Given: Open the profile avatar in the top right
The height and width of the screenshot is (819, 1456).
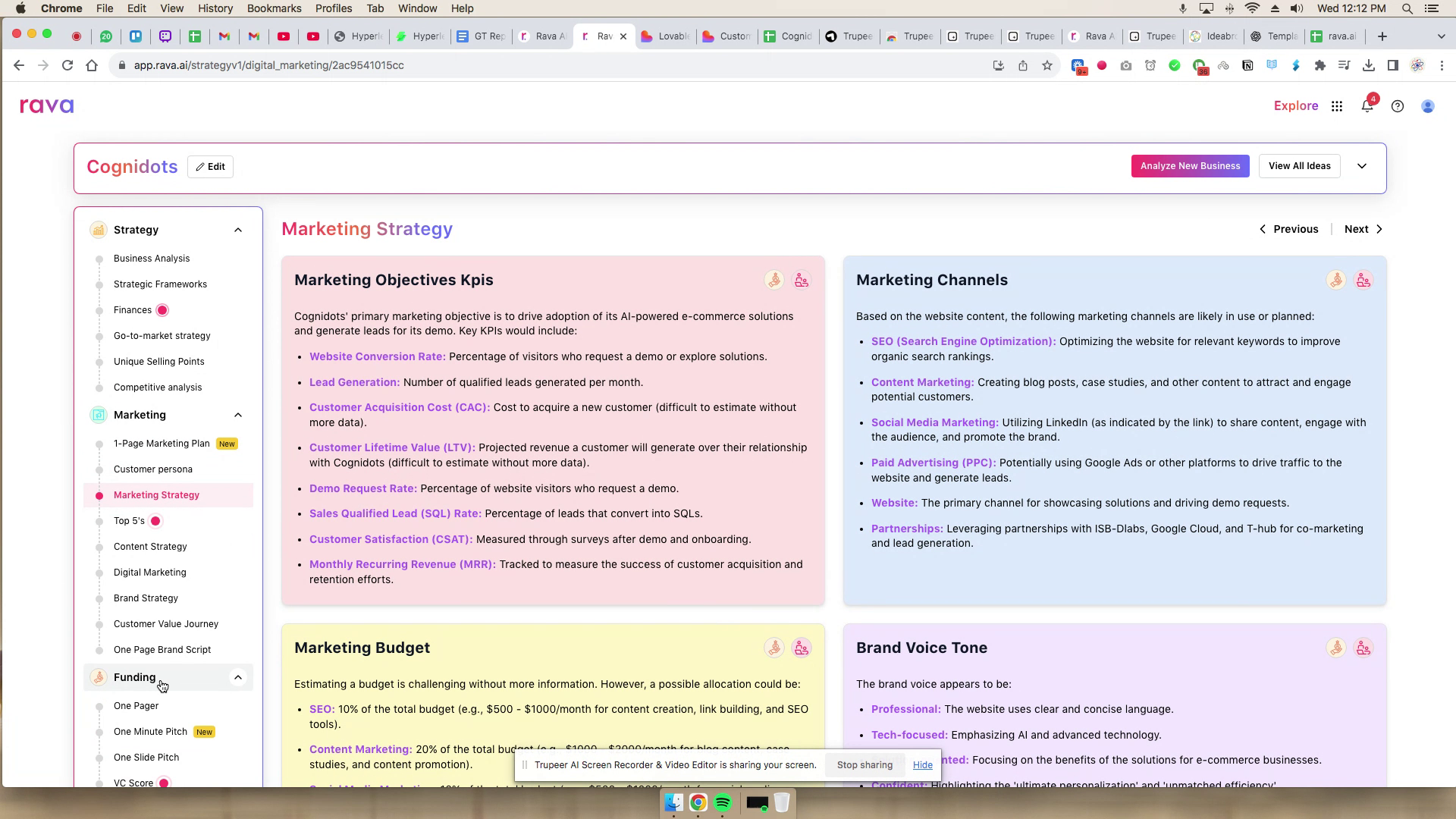Looking at the screenshot, I should [x=1428, y=106].
